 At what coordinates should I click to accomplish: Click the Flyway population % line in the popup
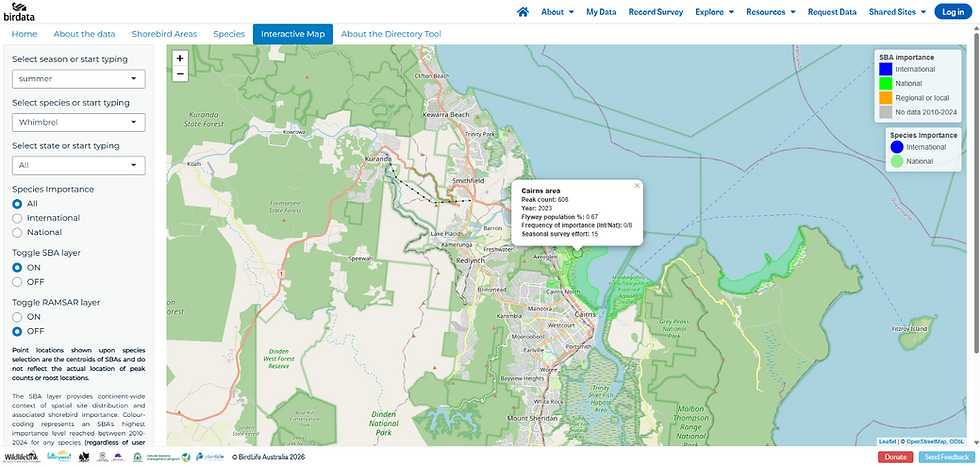559,216
